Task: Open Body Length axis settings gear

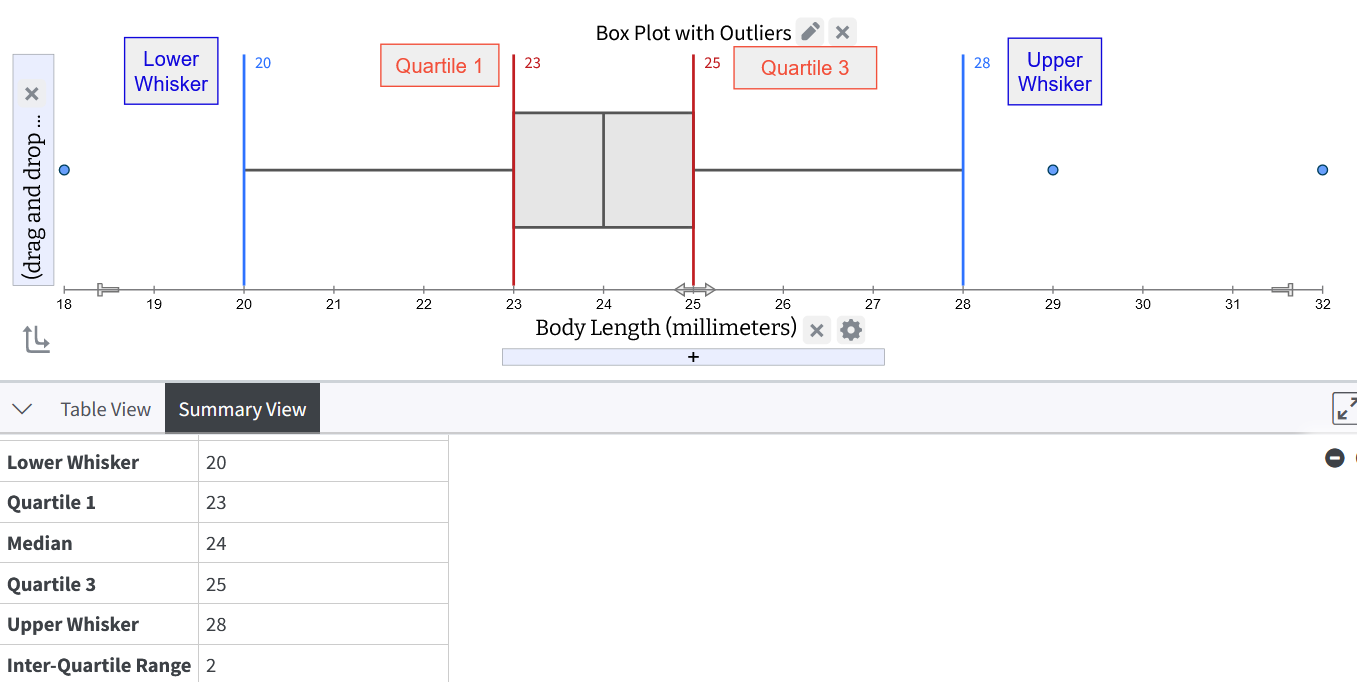Action: 851,330
